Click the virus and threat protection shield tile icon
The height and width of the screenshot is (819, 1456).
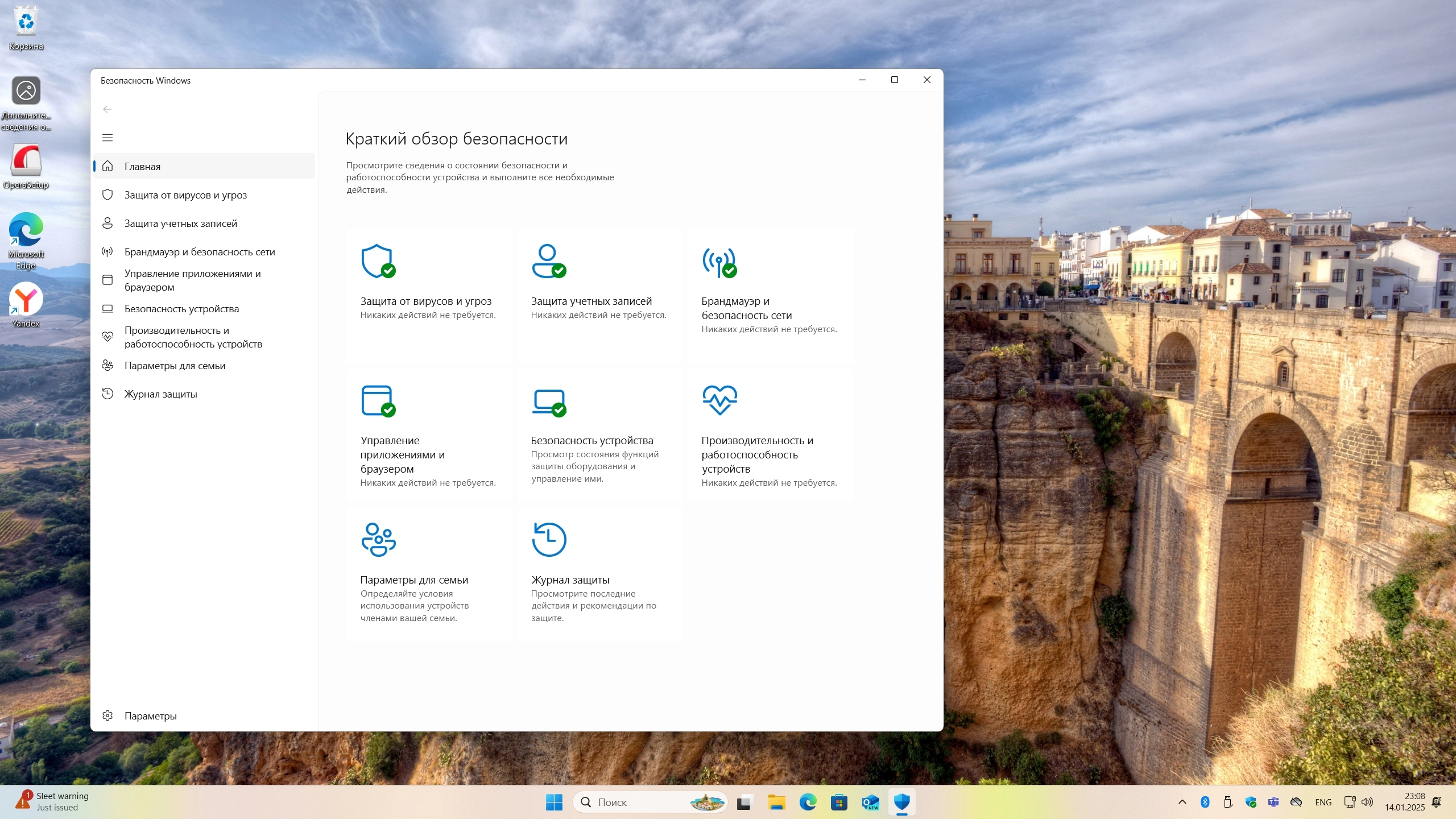[378, 261]
